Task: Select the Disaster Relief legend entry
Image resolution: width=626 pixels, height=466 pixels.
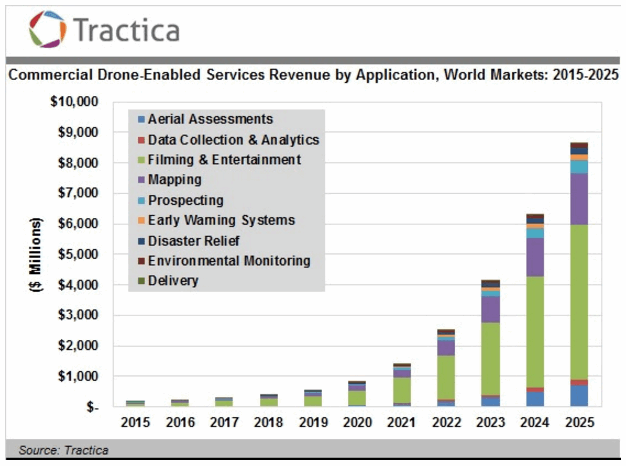Action: (200, 241)
